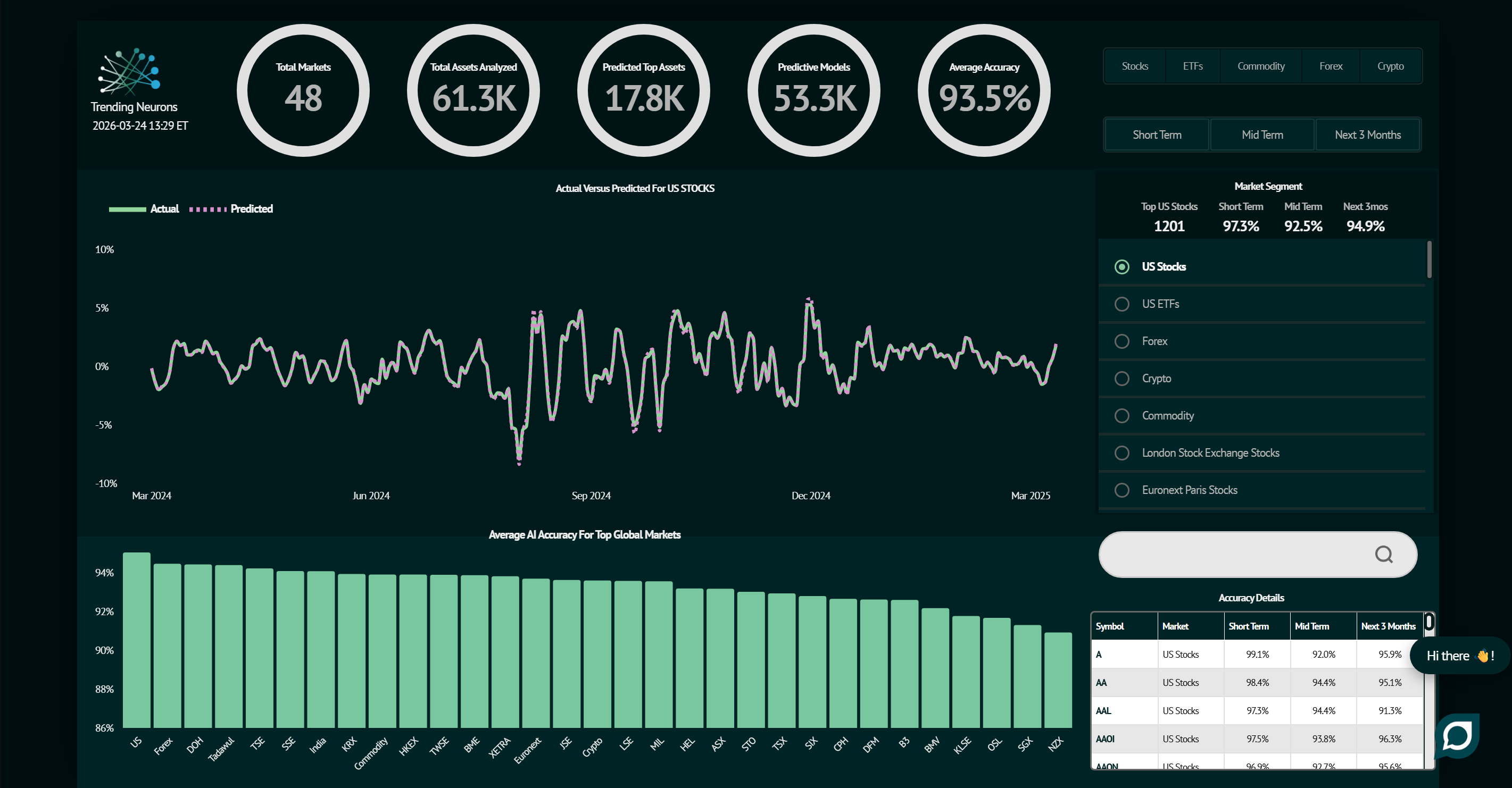Click the US bar in accuracy chart
Viewport: 1512px width, 788px height.
tap(136, 640)
